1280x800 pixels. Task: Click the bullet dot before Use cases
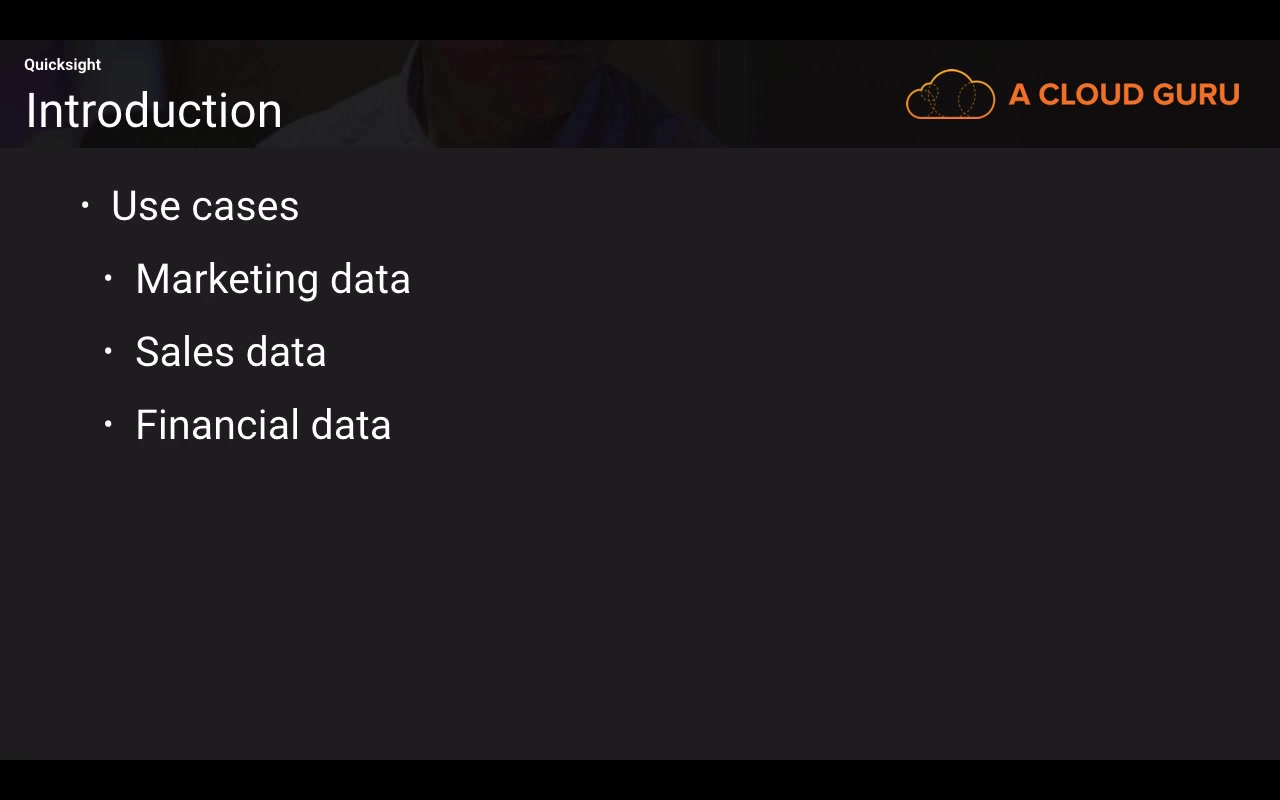pos(85,206)
